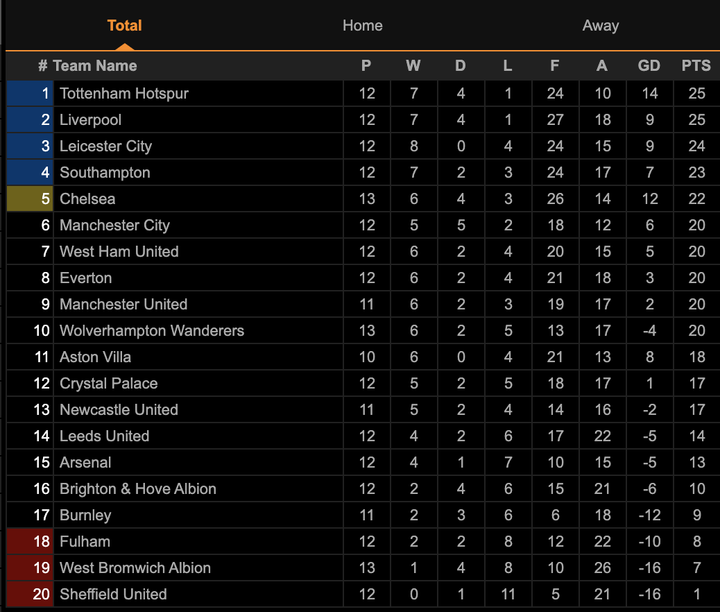The height and width of the screenshot is (612, 720).
Task: Sort by W wins column header
Action: 413,66
